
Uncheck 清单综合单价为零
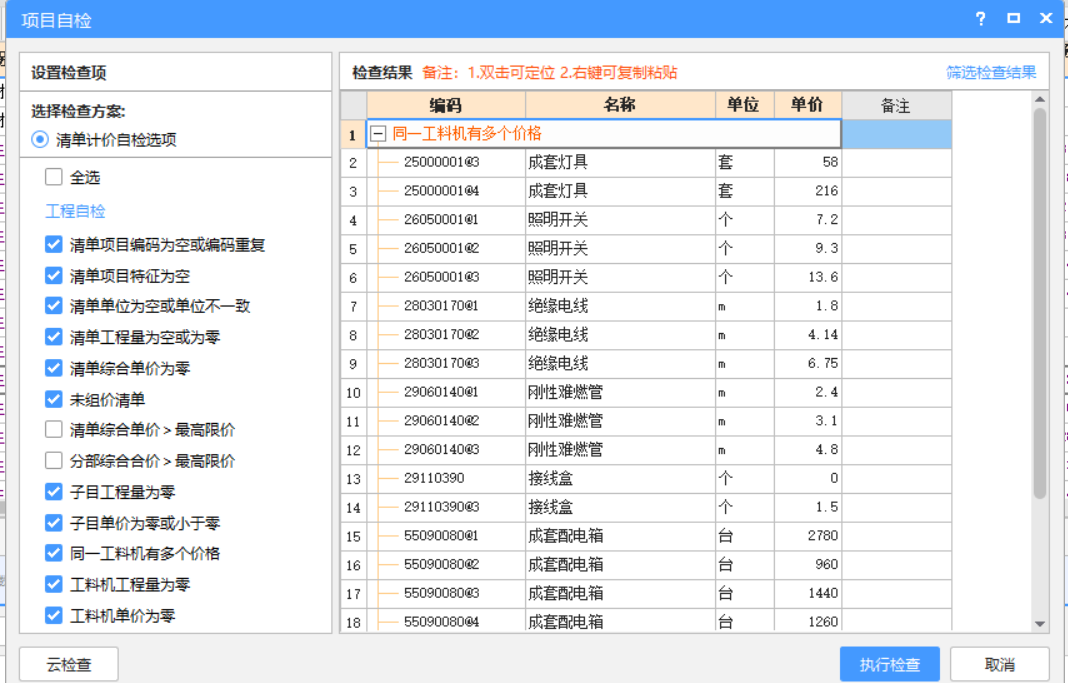click(54, 368)
